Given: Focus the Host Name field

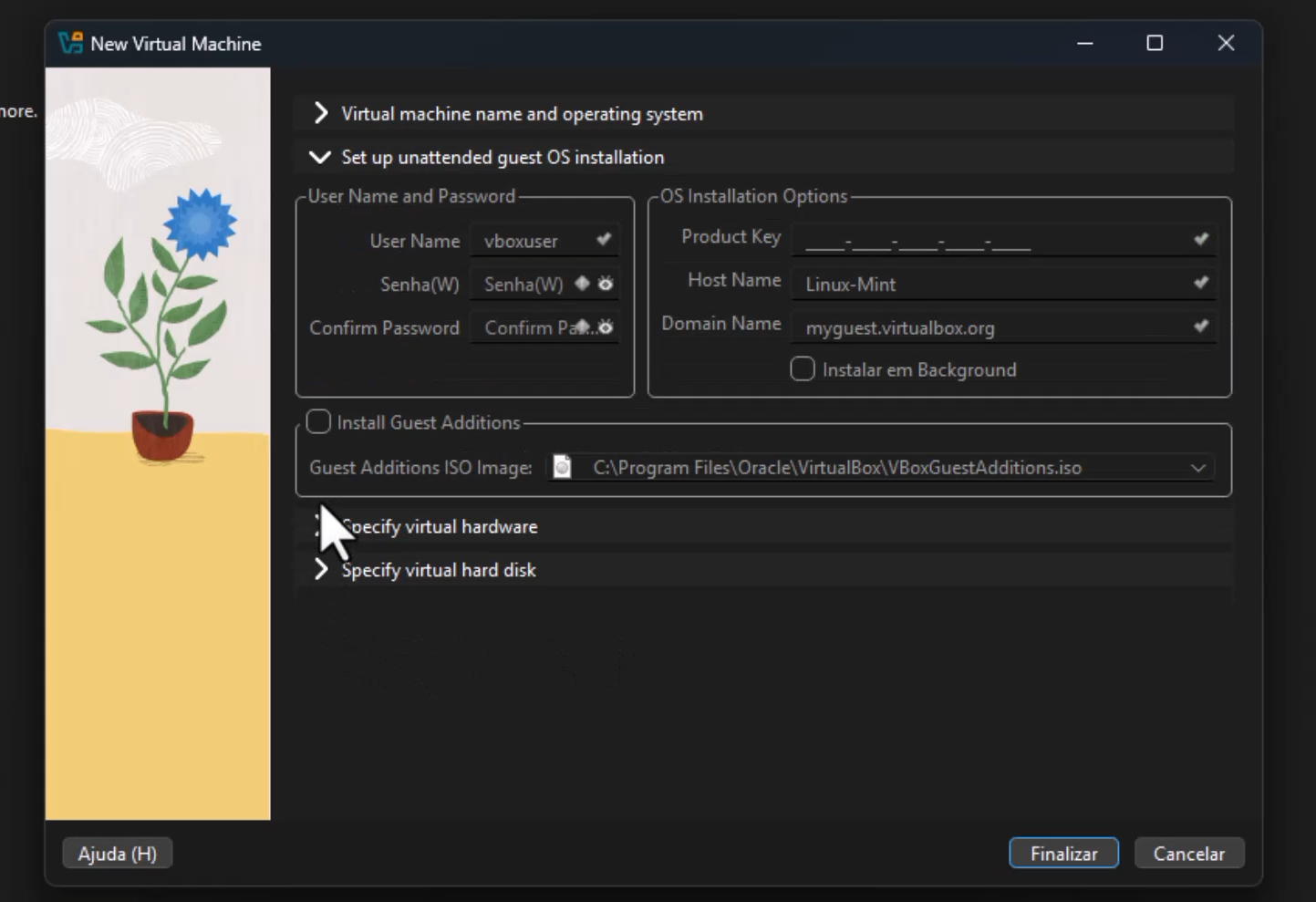Looking at the screenshot, I should 1003,284.
